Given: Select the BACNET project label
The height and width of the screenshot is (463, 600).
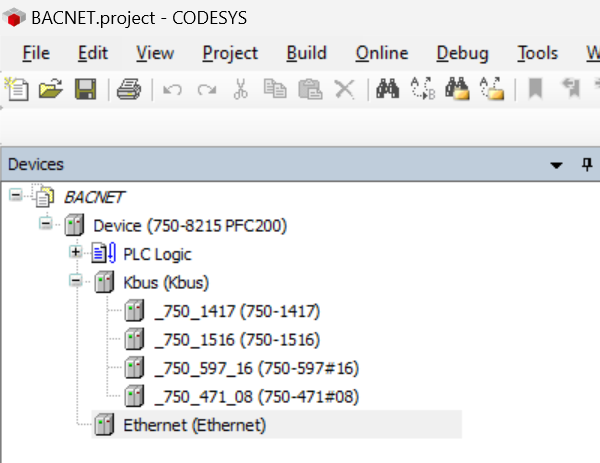Looking at the screenshot, I should (95, 197).
